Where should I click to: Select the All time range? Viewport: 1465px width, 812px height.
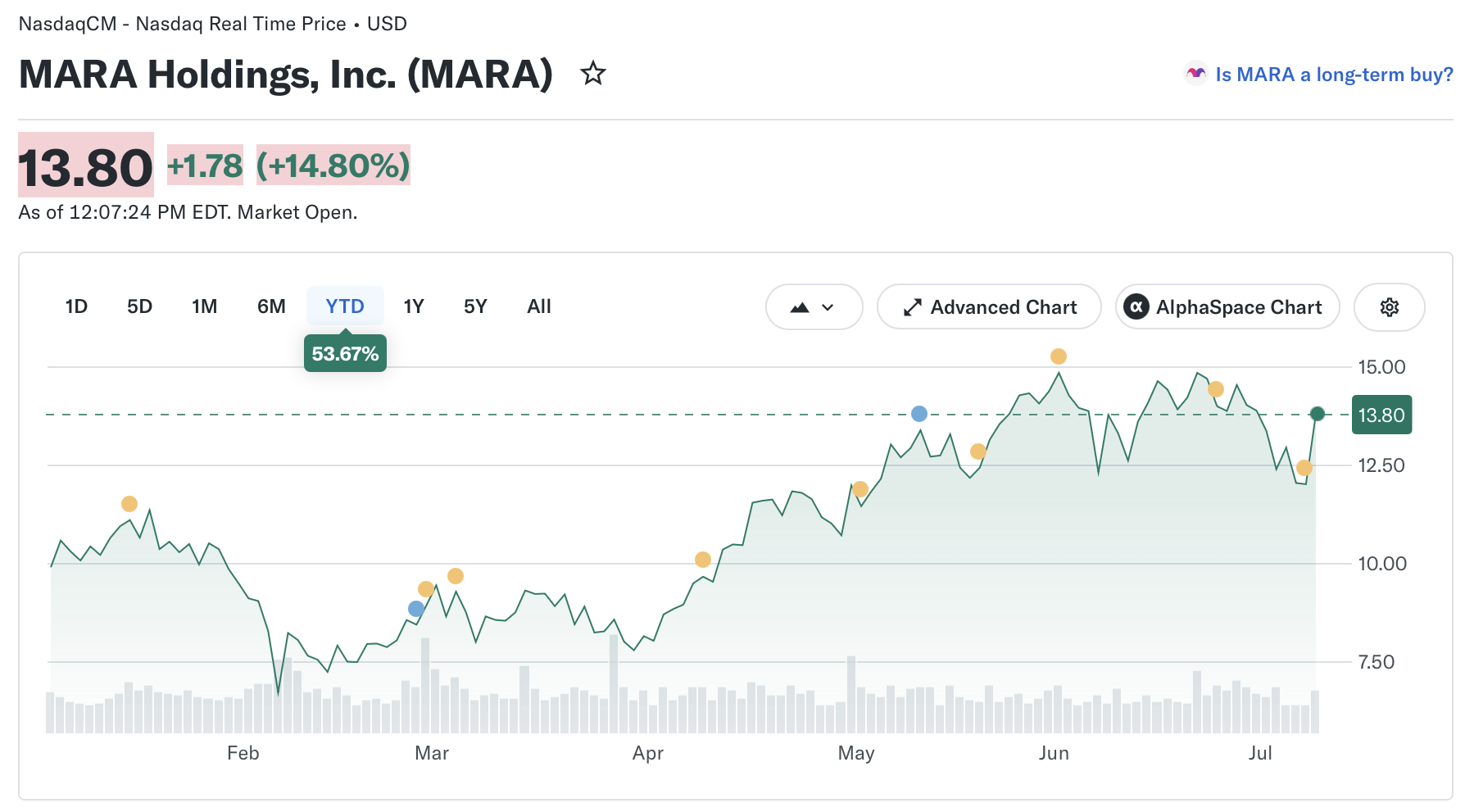coord(539,306)
